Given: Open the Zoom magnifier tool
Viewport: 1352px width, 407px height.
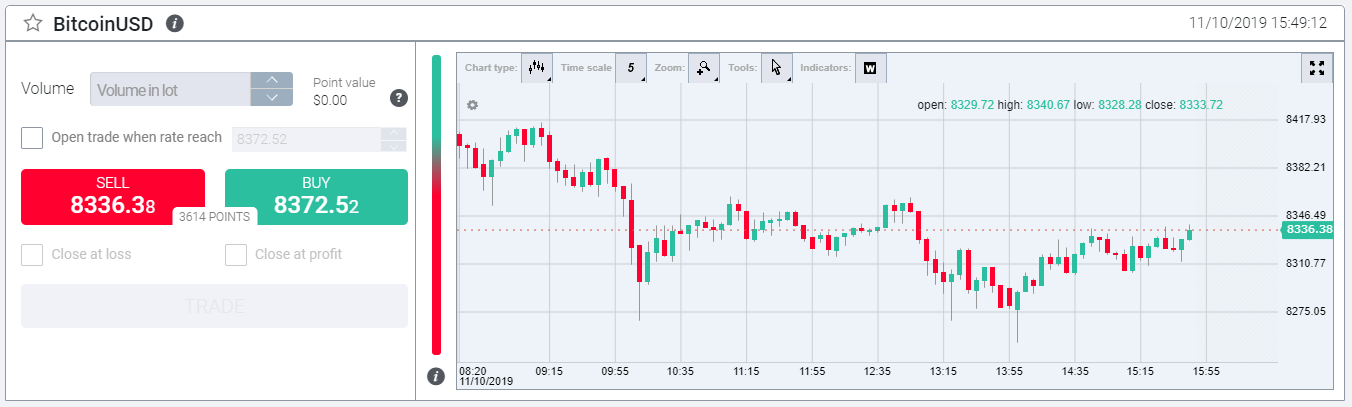Looking at the screenshot, I should pos(704,68).
